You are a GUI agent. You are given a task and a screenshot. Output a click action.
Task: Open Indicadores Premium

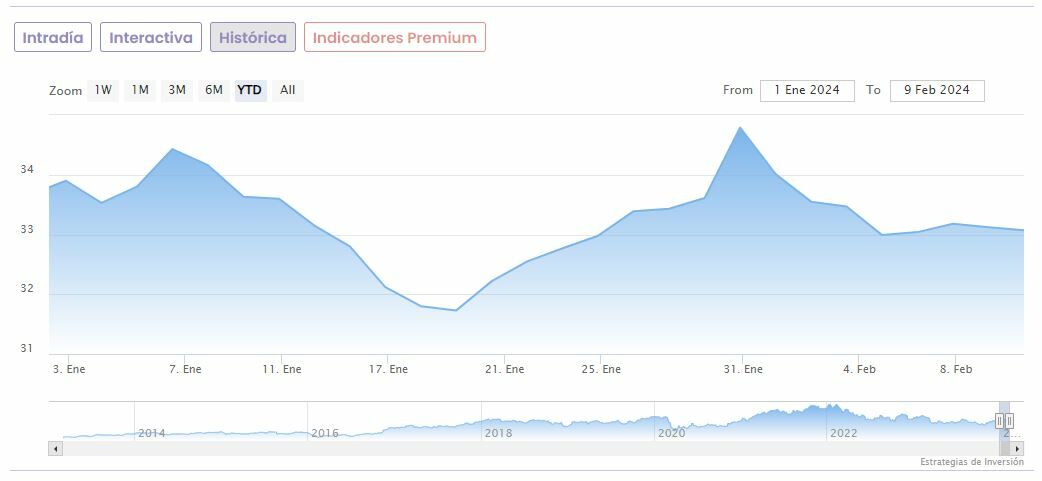(395, 38)
